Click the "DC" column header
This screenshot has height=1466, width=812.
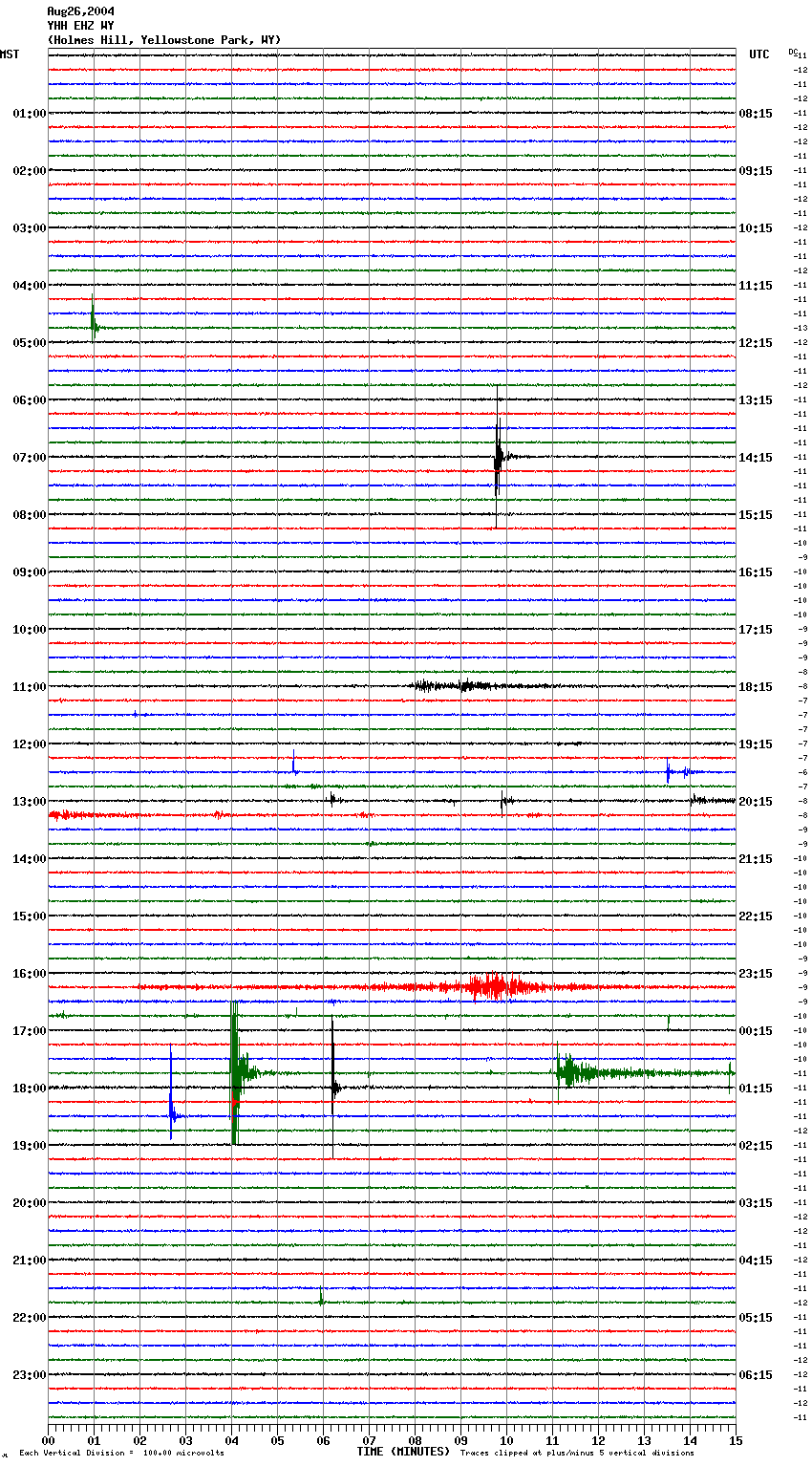(x=793, y=52)
